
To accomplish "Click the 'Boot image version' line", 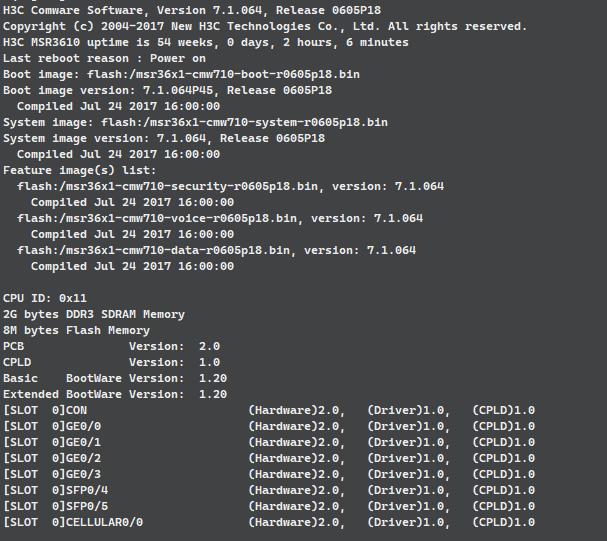I will tap(168, 90).
